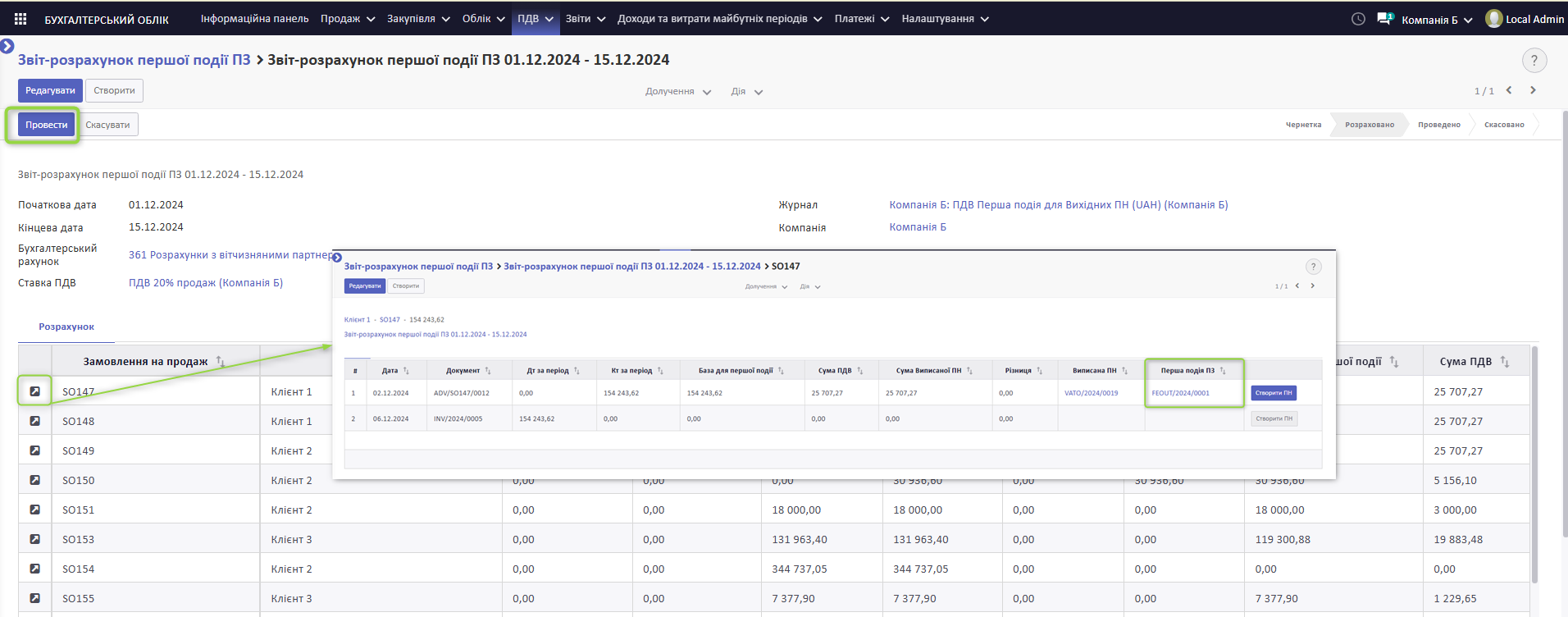The image size is (1568, 617).
Task: Open Інформаційна панель menu item
Action: tap(255, 18)
